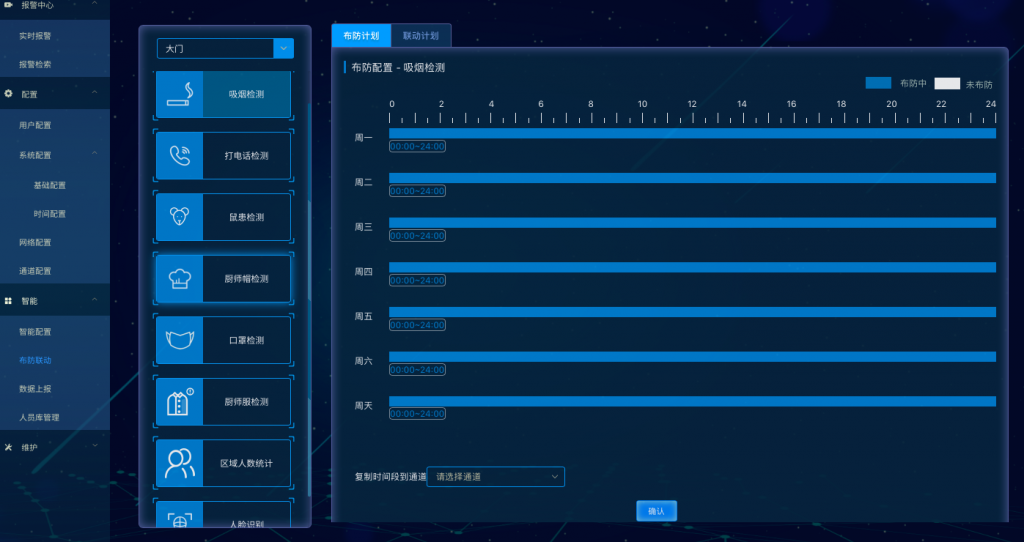Choose the rodent detection mouse icon
Image resolution: width=1024 pixels, height=542 pixels.
[180, 217]
